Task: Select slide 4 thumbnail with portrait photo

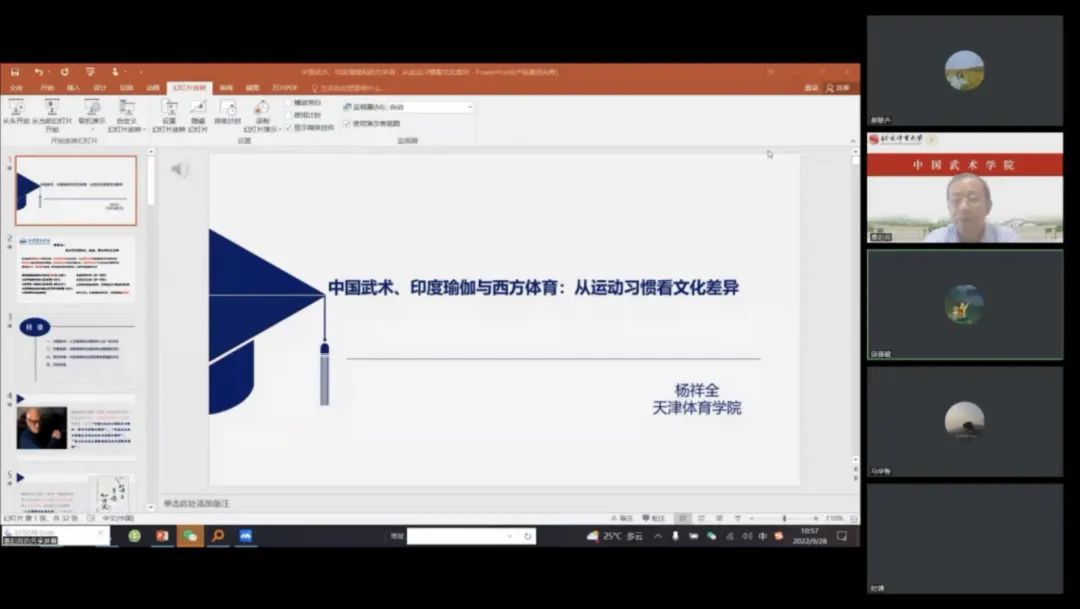Action: coord(75,427)
